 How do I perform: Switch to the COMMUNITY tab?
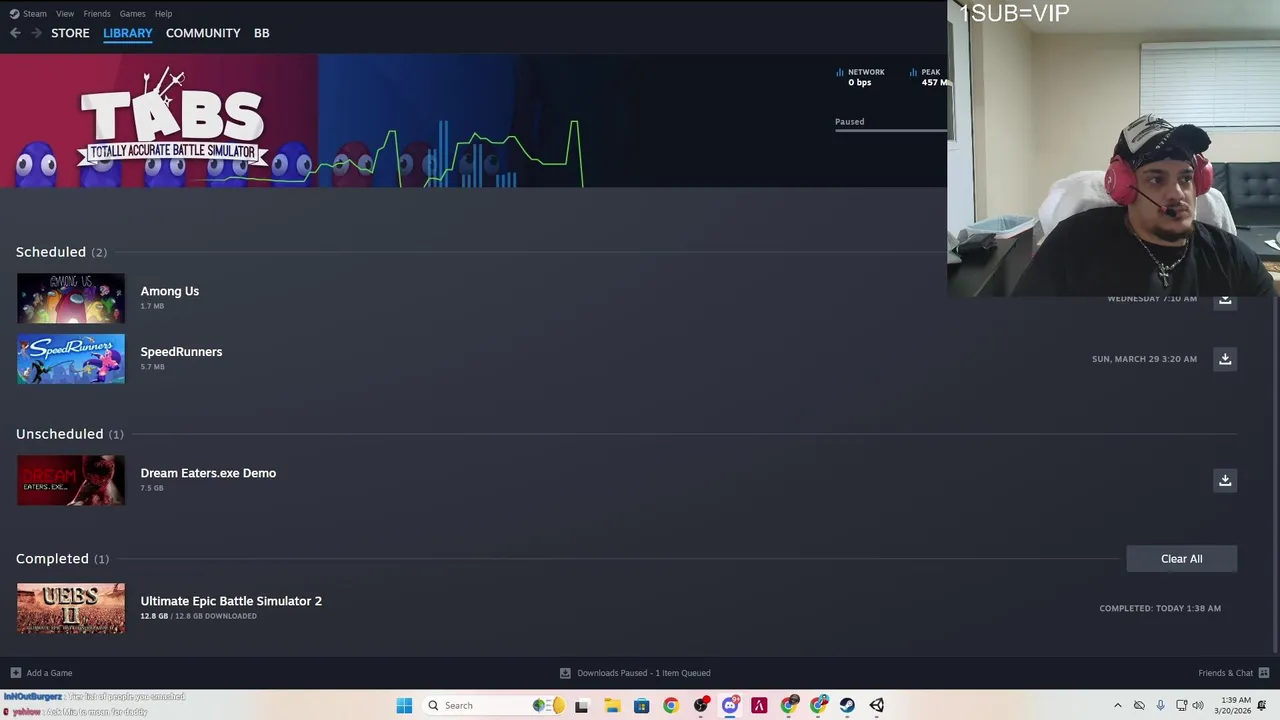pos(203,33)
